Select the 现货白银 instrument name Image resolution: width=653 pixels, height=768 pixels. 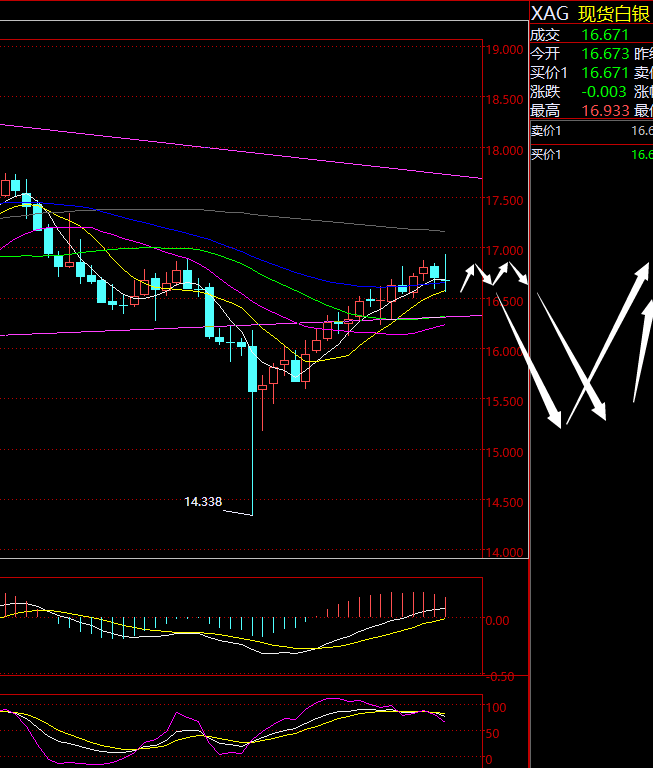point(614,14)
